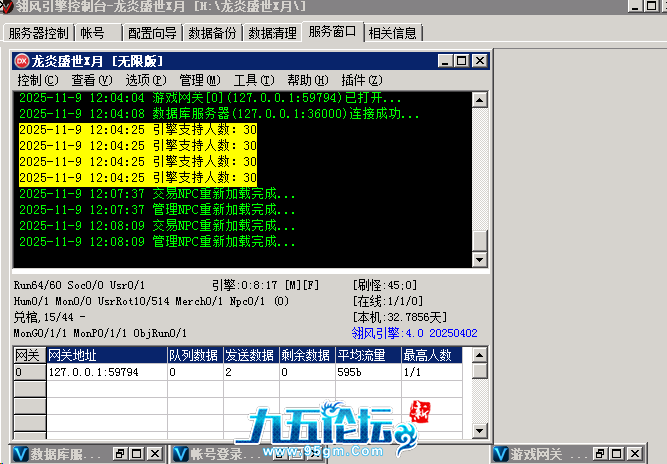Screen dimensions: 667x464
Task: Switch to the 数据清理 tab
Action: click(272, 33)
